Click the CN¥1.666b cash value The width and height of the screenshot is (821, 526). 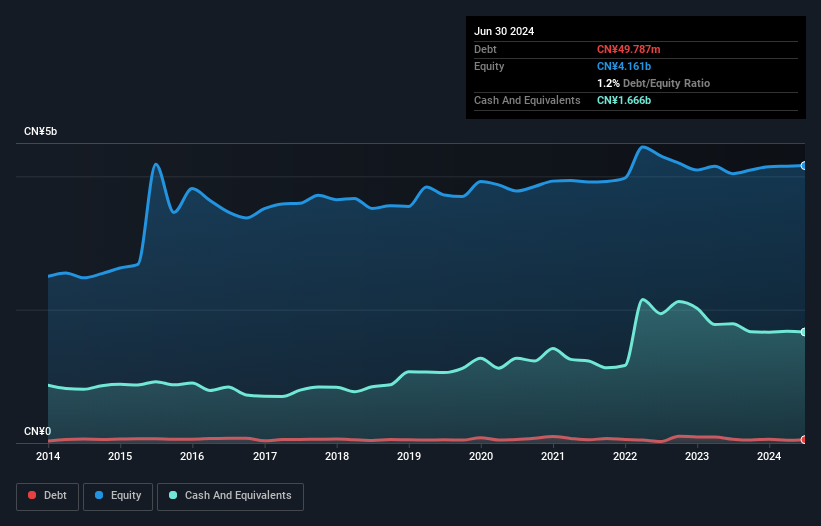coord(624,100)
